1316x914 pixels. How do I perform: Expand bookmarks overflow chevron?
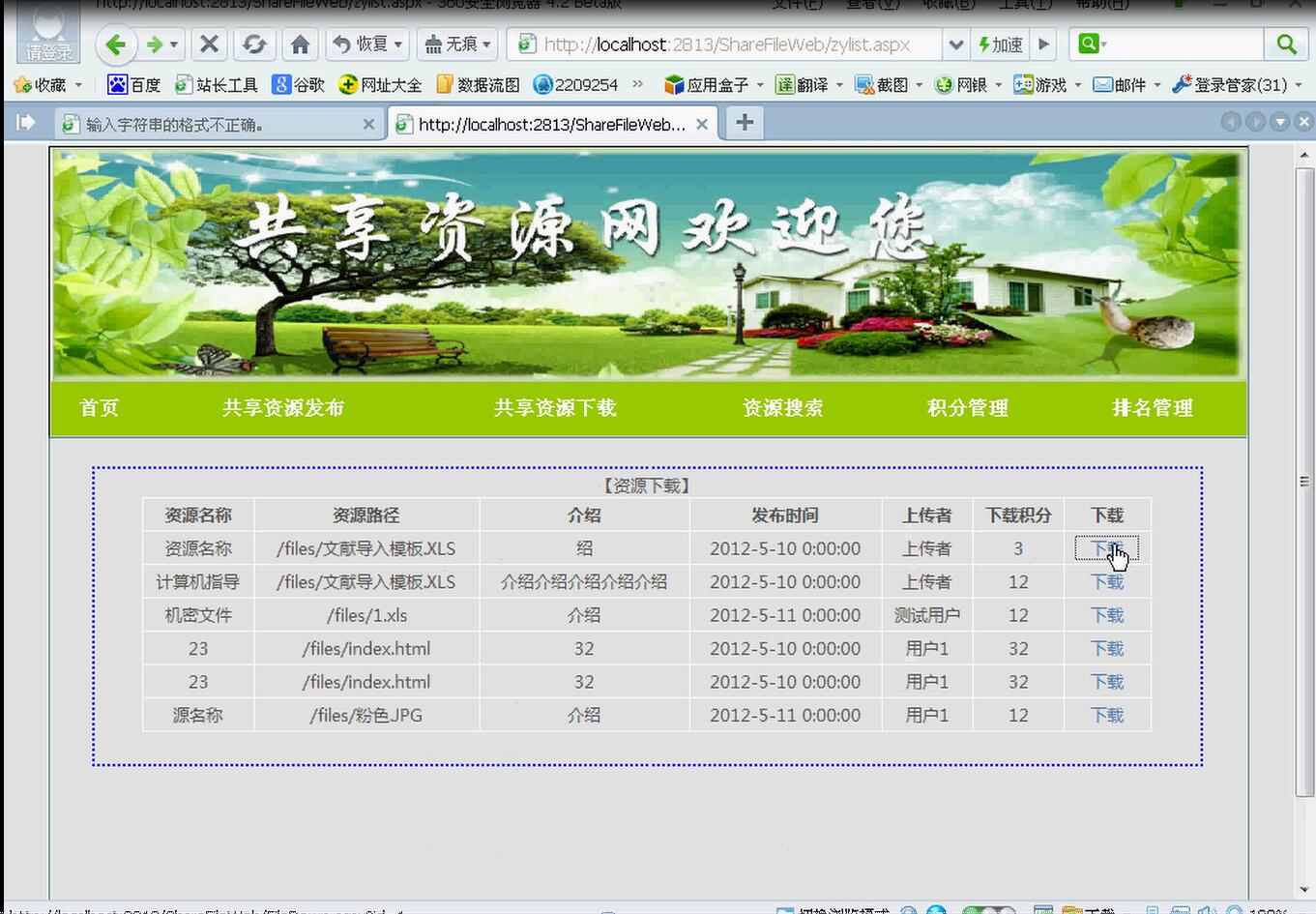[638, 85]
